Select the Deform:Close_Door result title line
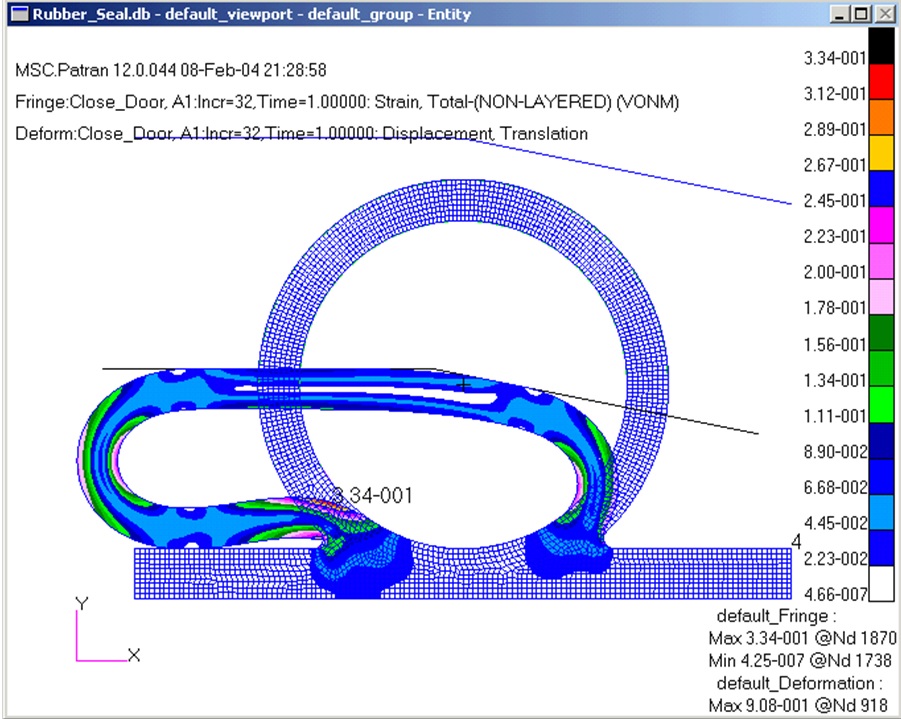This screenshot has width=901, height=719. tap(301, 133)
